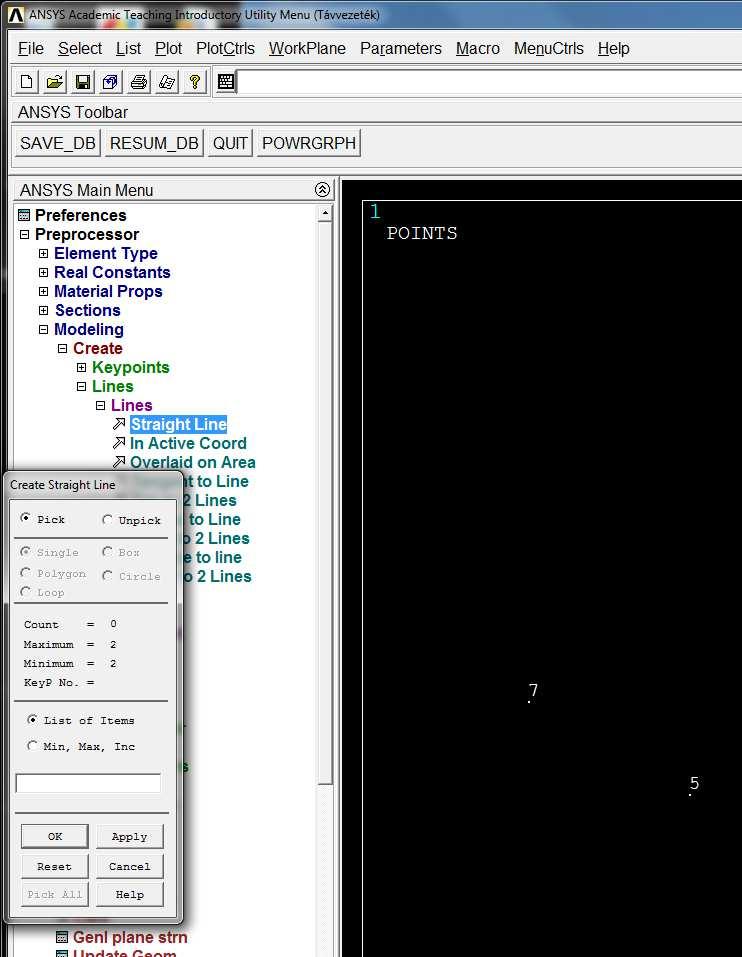Open the PlotCtrls menu
The image size is (742, 957).
click(x=225, y=48)
